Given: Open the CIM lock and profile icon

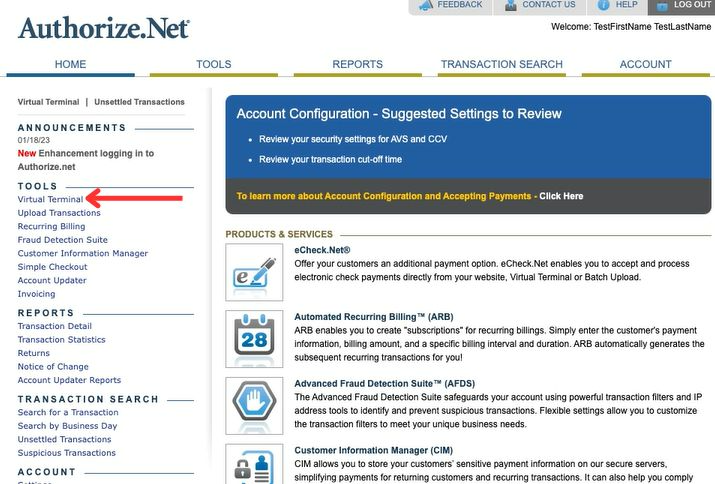Looking at the screenshot, I should coord(254,464).
